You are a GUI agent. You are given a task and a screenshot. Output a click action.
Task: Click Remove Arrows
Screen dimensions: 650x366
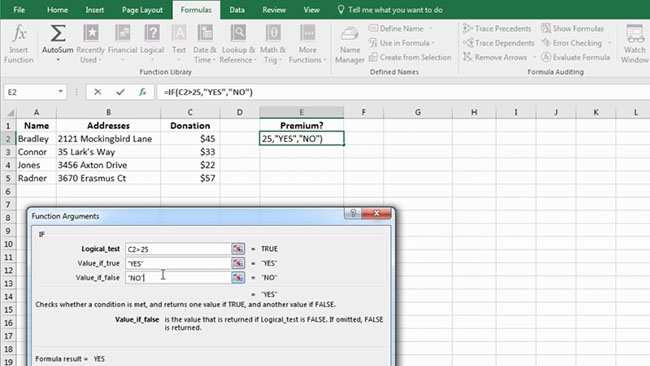(495, 57)
